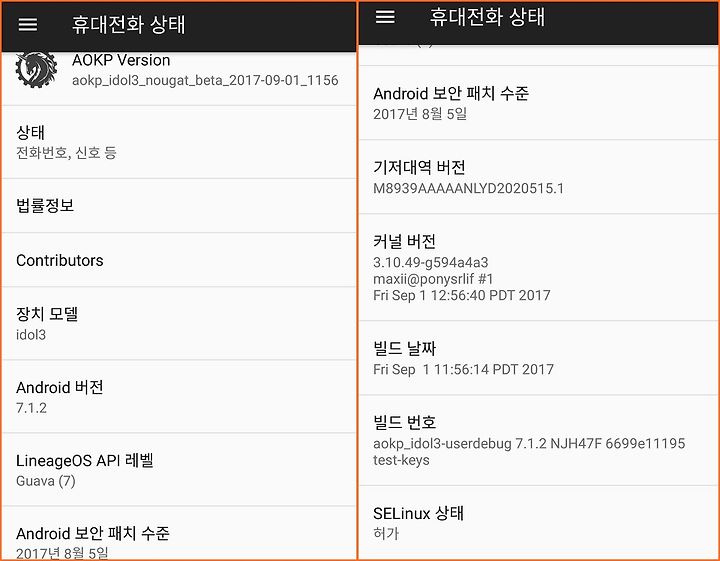Tap 휴대전화 상태 title in right screen

click(487, 17)
